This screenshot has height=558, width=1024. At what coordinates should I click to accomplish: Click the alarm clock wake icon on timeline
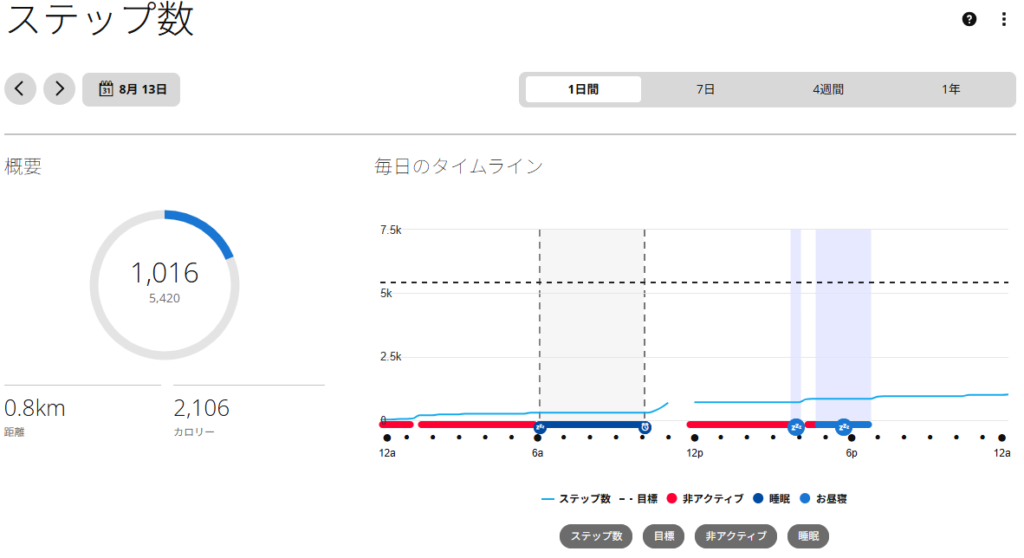[x=645, y=427]
